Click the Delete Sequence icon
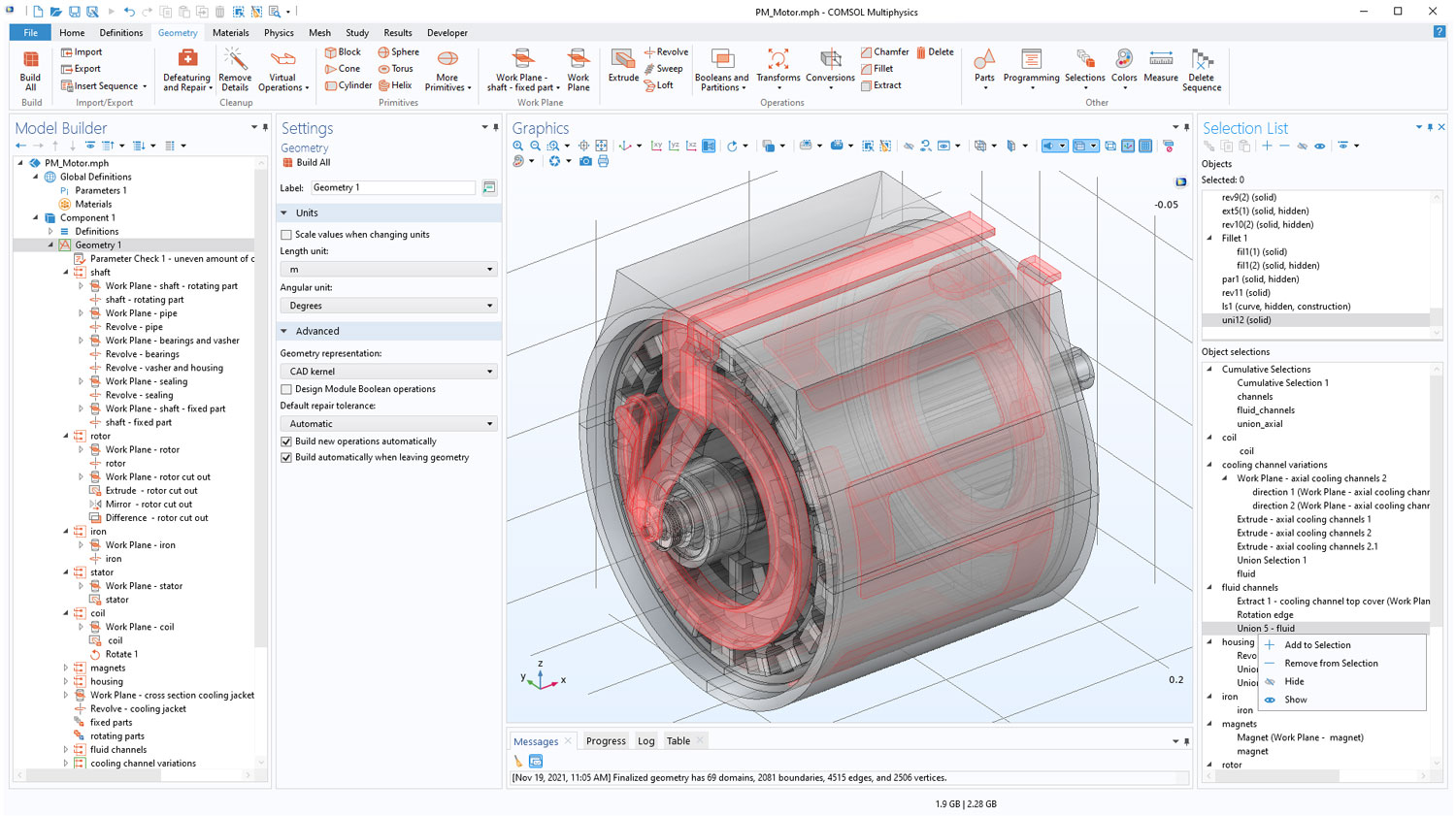1456x816 pixels. point(1202,68)
